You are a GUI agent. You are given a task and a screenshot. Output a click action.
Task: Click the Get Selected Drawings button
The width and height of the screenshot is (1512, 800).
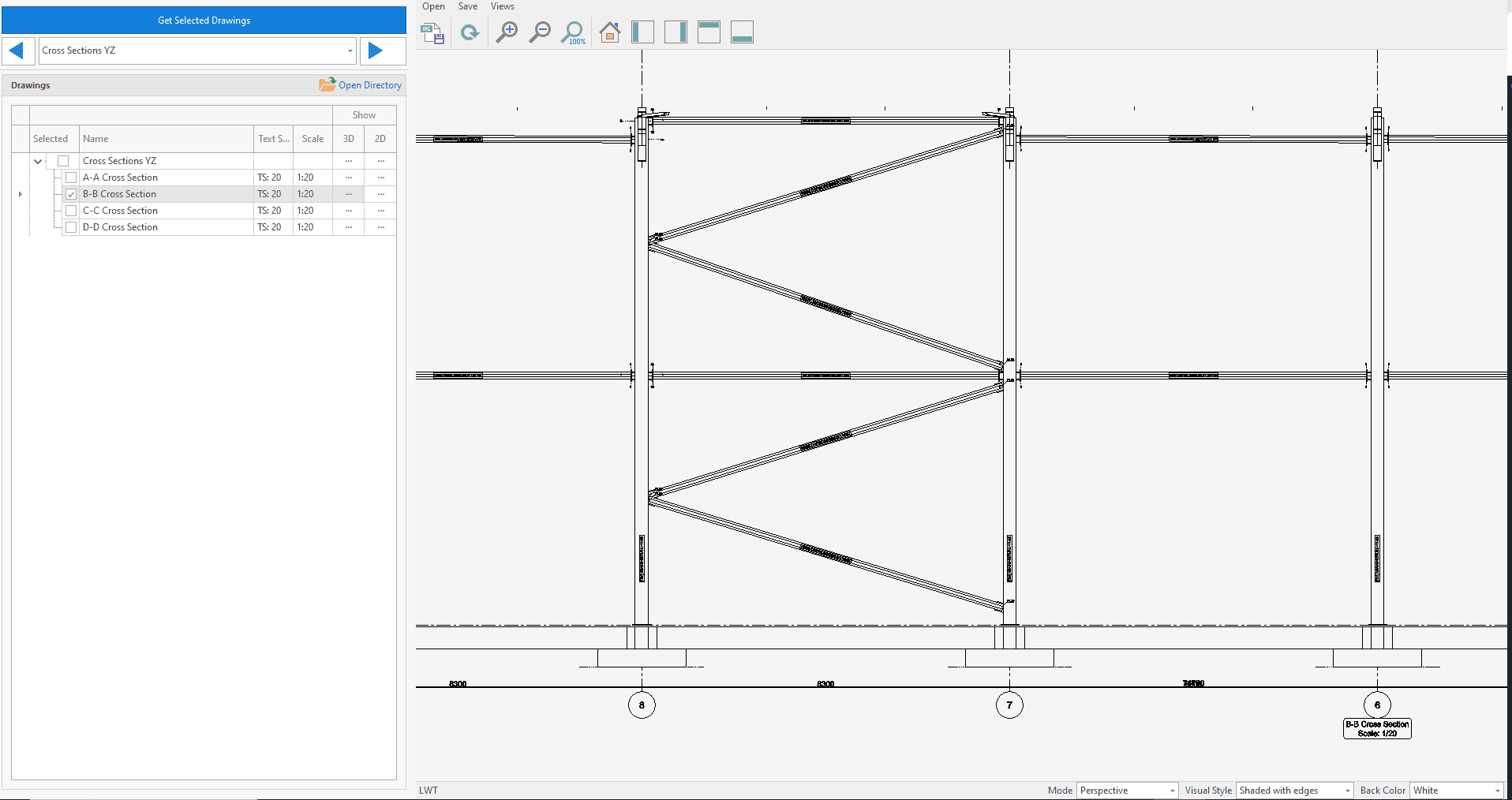pos(204,21)
